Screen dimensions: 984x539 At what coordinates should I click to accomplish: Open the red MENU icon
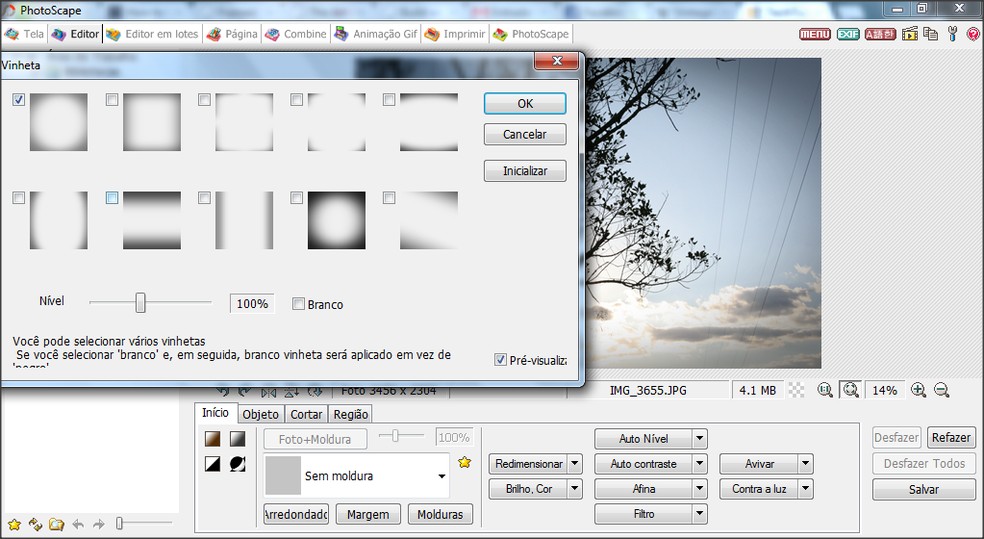(815, 34)
